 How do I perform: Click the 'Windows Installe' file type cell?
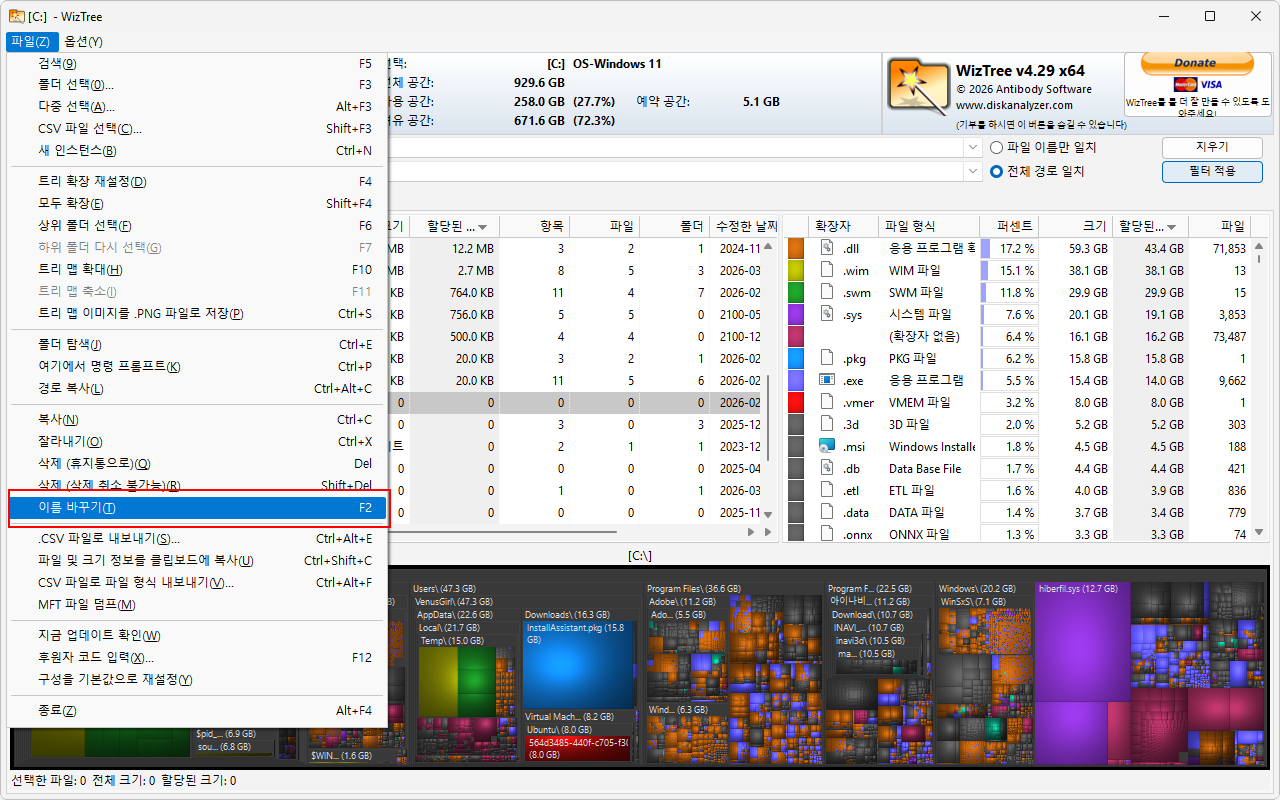(x=931, y=446)
